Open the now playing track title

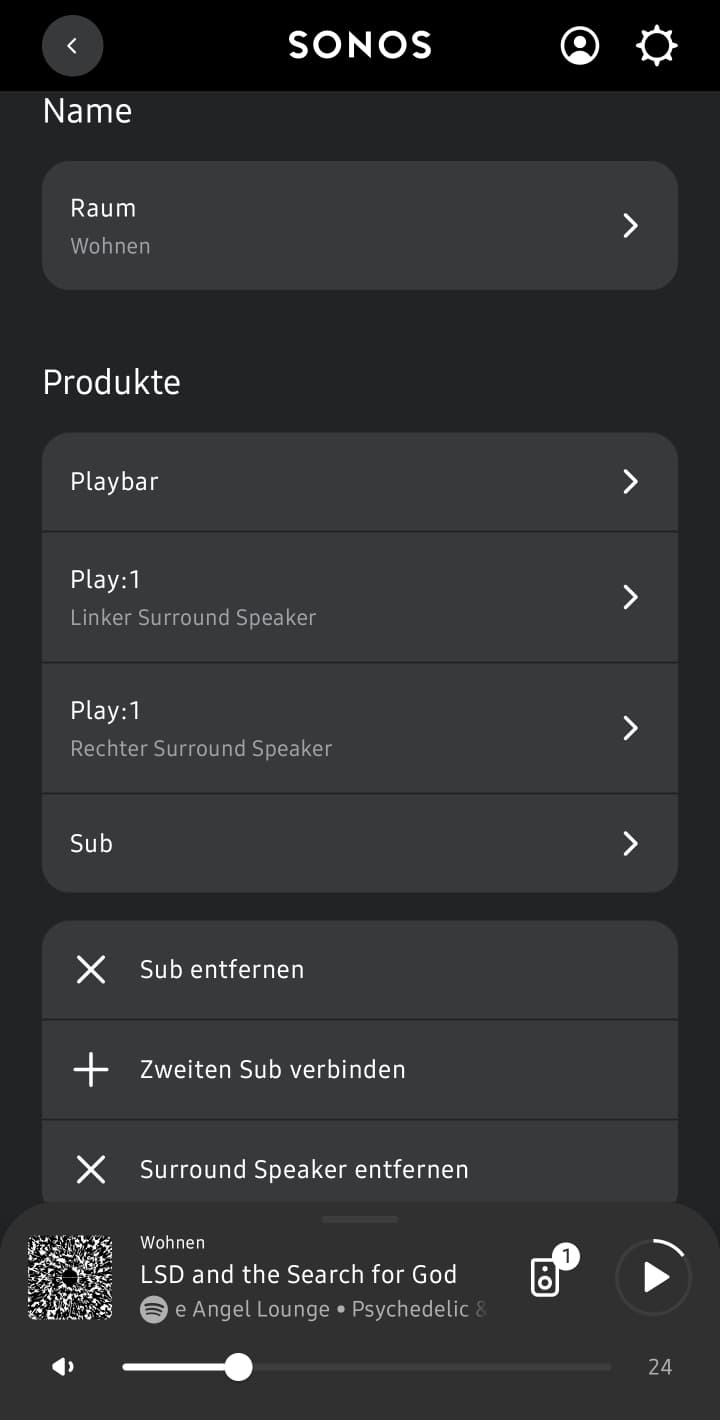click(298, 1274)
